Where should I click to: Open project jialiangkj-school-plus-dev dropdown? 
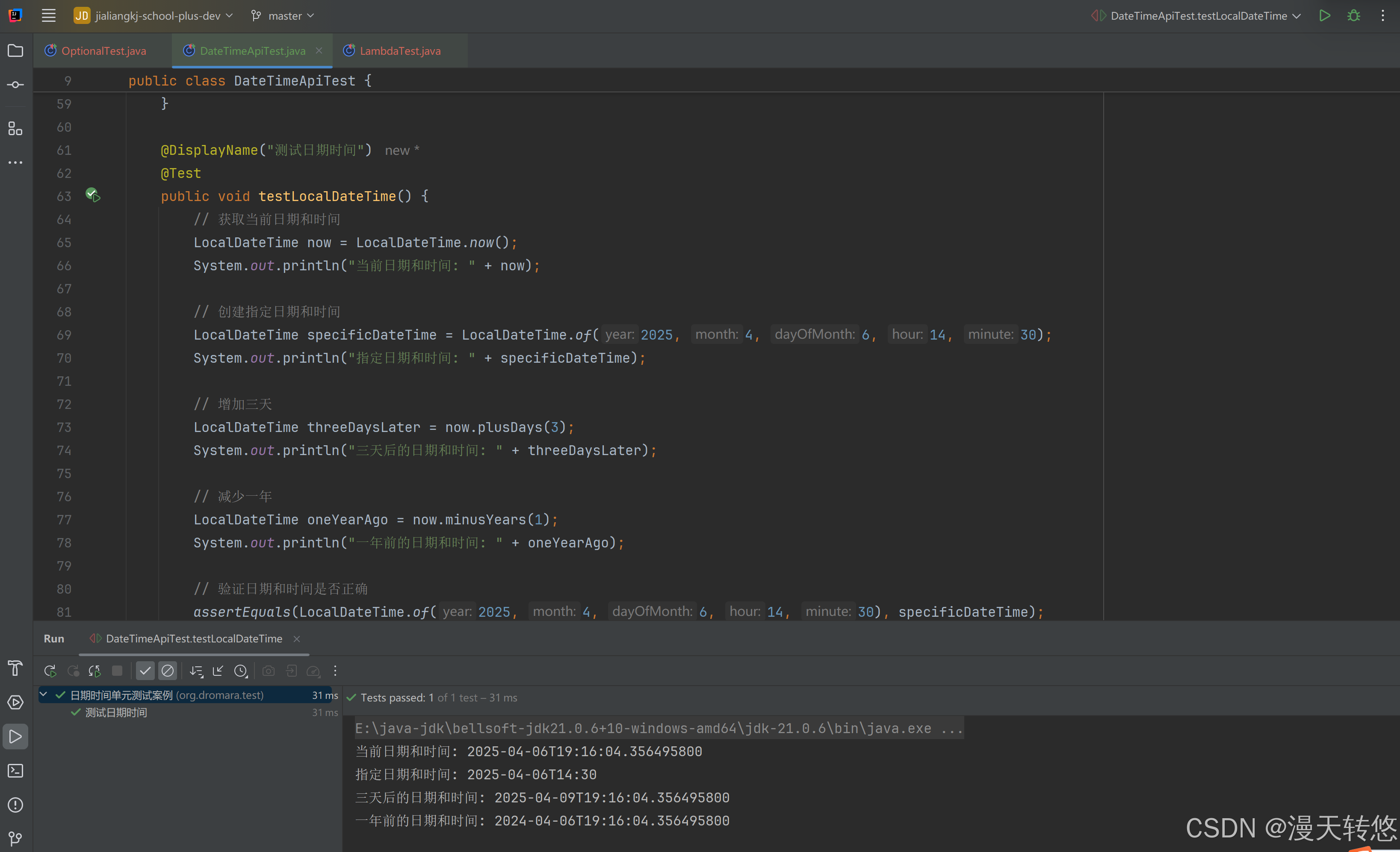[x=154, y=16]
